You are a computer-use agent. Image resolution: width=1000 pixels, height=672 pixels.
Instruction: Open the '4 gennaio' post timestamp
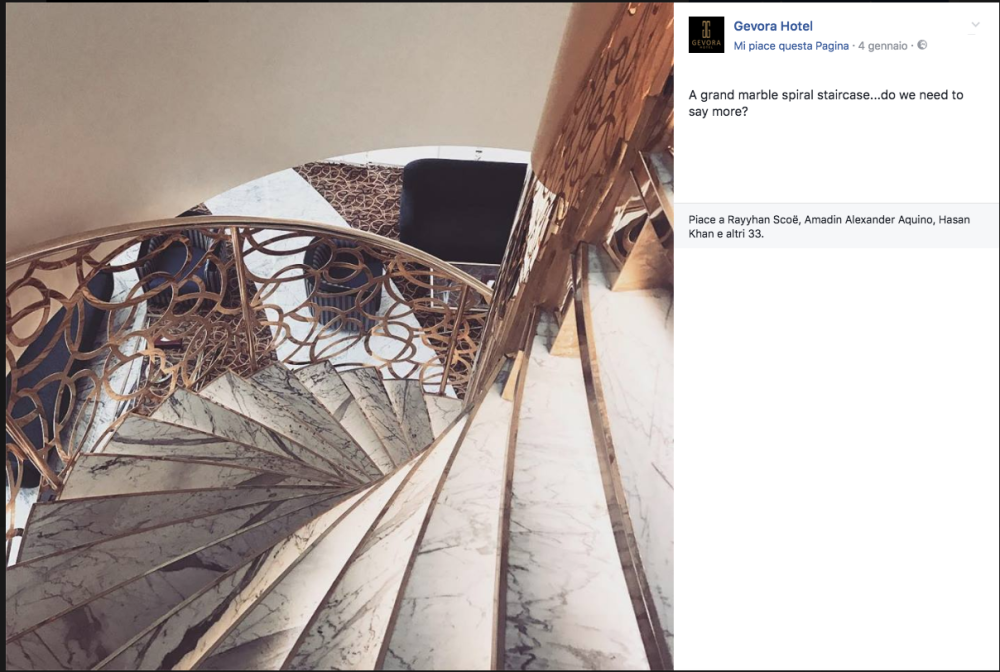pyautogui.click(x=883, y=46)
